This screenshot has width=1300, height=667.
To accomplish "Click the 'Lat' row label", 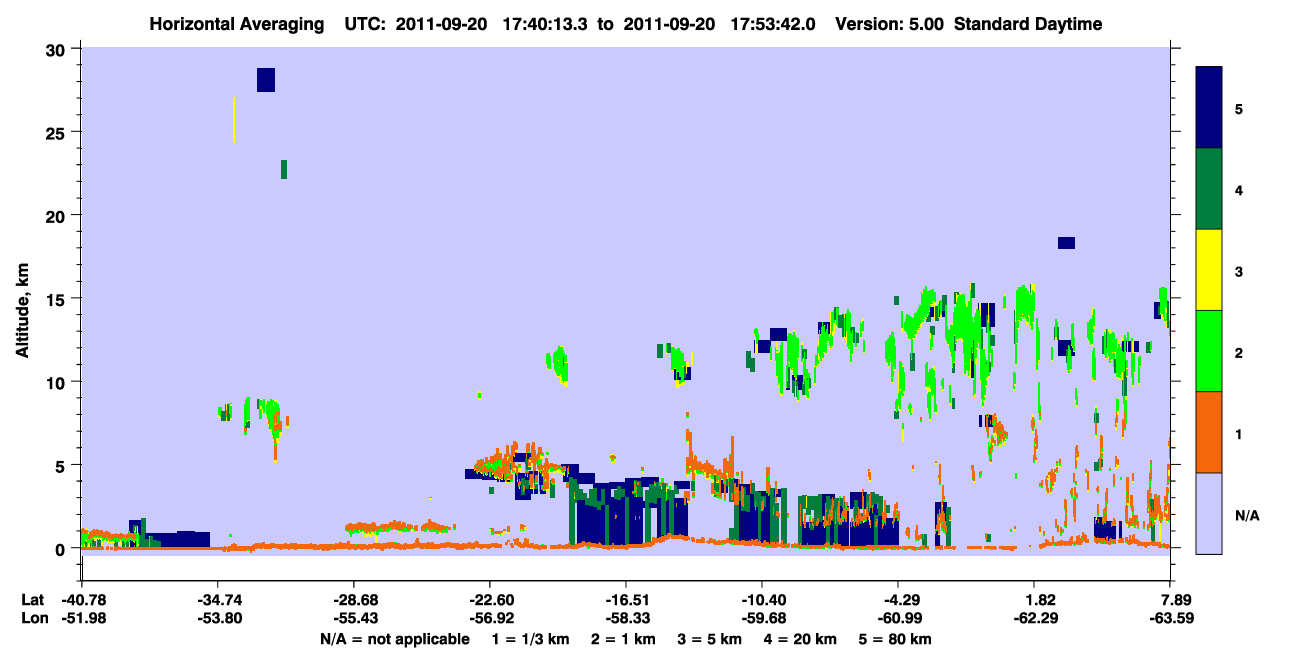I will click(x=33, y=600).
